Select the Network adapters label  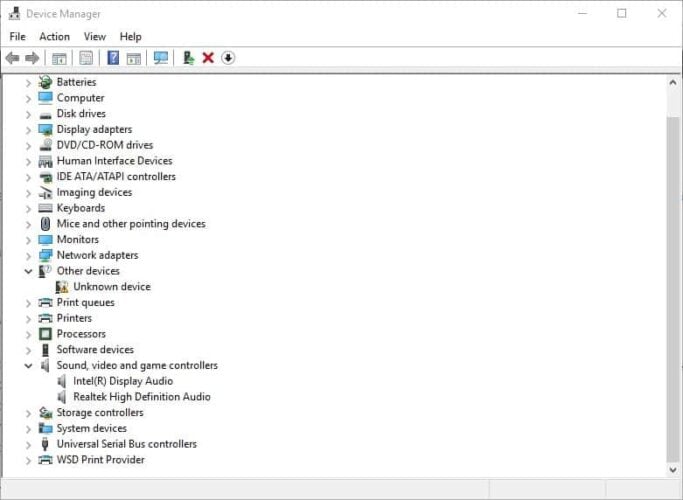pos(98,255)
